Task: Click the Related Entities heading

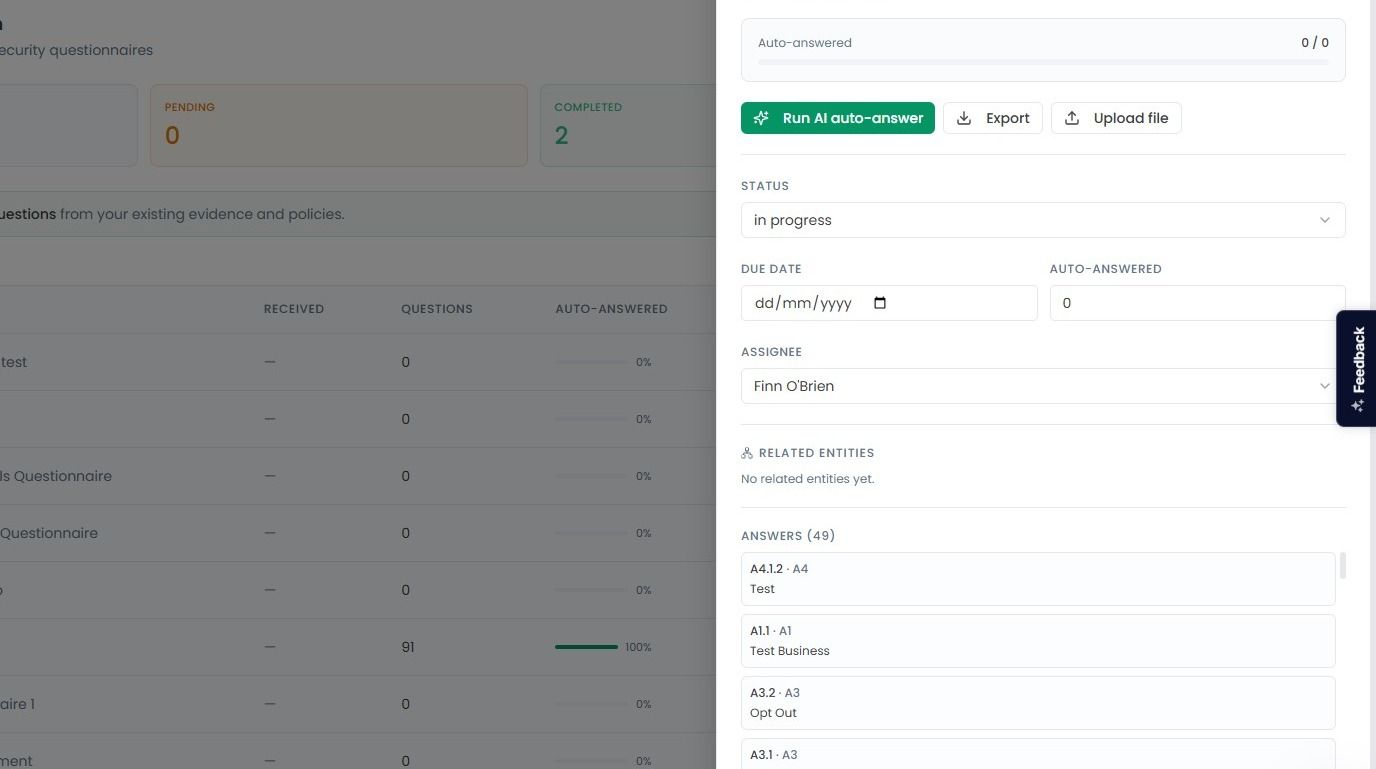Action: point(816,453)
